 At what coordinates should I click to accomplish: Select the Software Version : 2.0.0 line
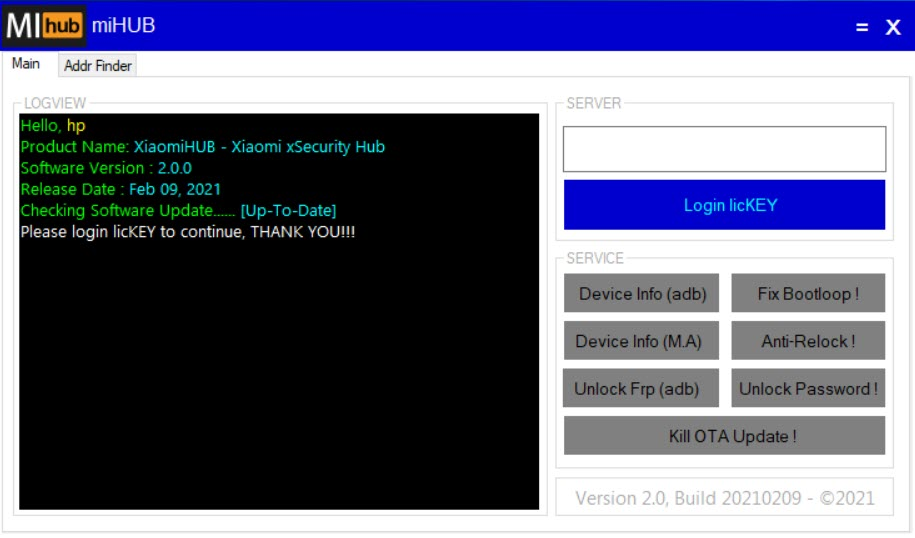click(x=106, y=168)
